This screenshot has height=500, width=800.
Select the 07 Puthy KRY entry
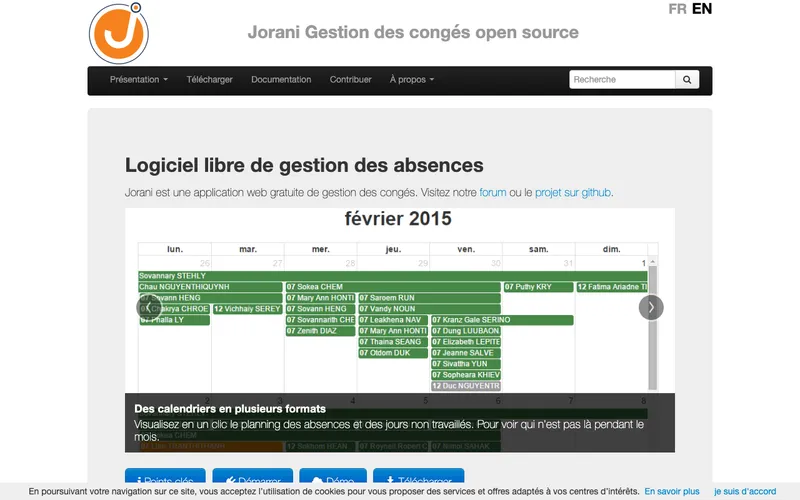pyautogui.click(x=539, y=287)
